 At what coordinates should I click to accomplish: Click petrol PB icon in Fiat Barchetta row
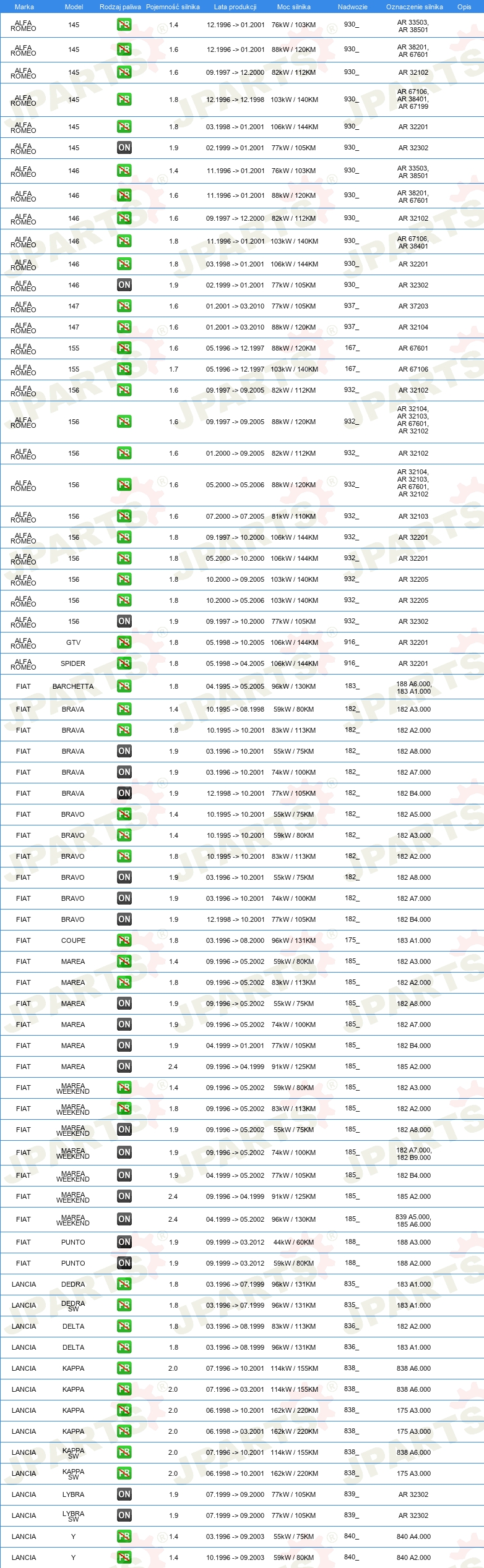pos(124,686)
